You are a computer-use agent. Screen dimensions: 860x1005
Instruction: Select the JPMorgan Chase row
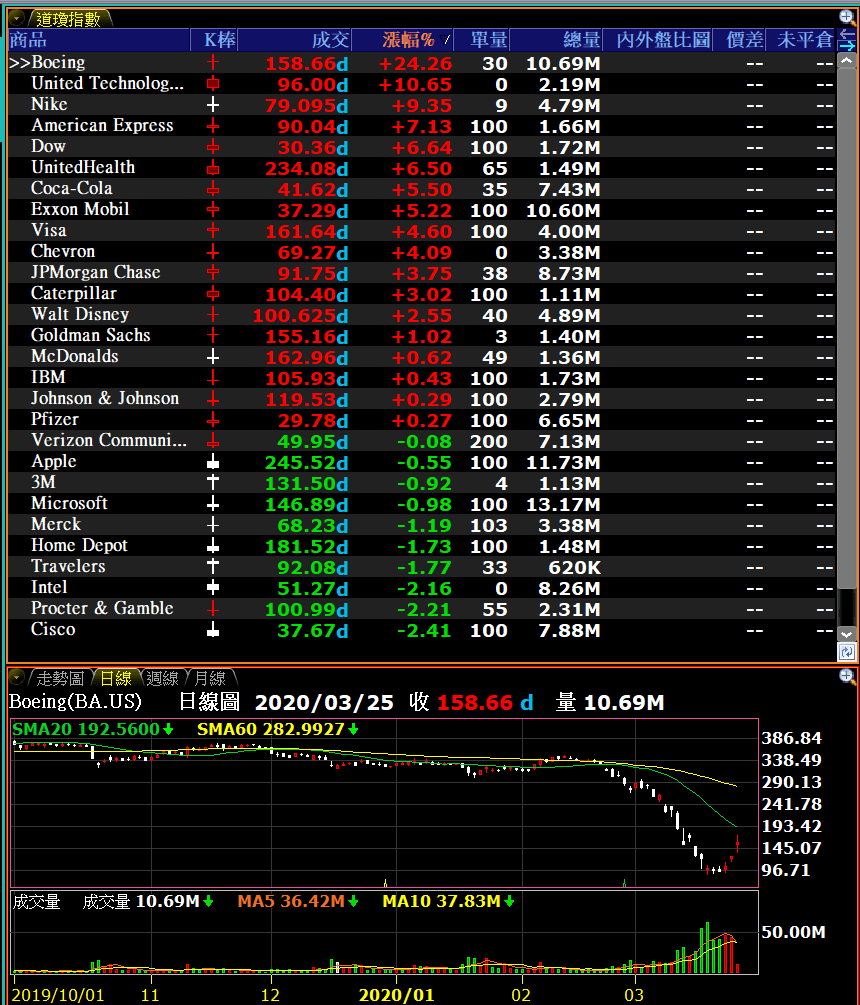point(422,273)
